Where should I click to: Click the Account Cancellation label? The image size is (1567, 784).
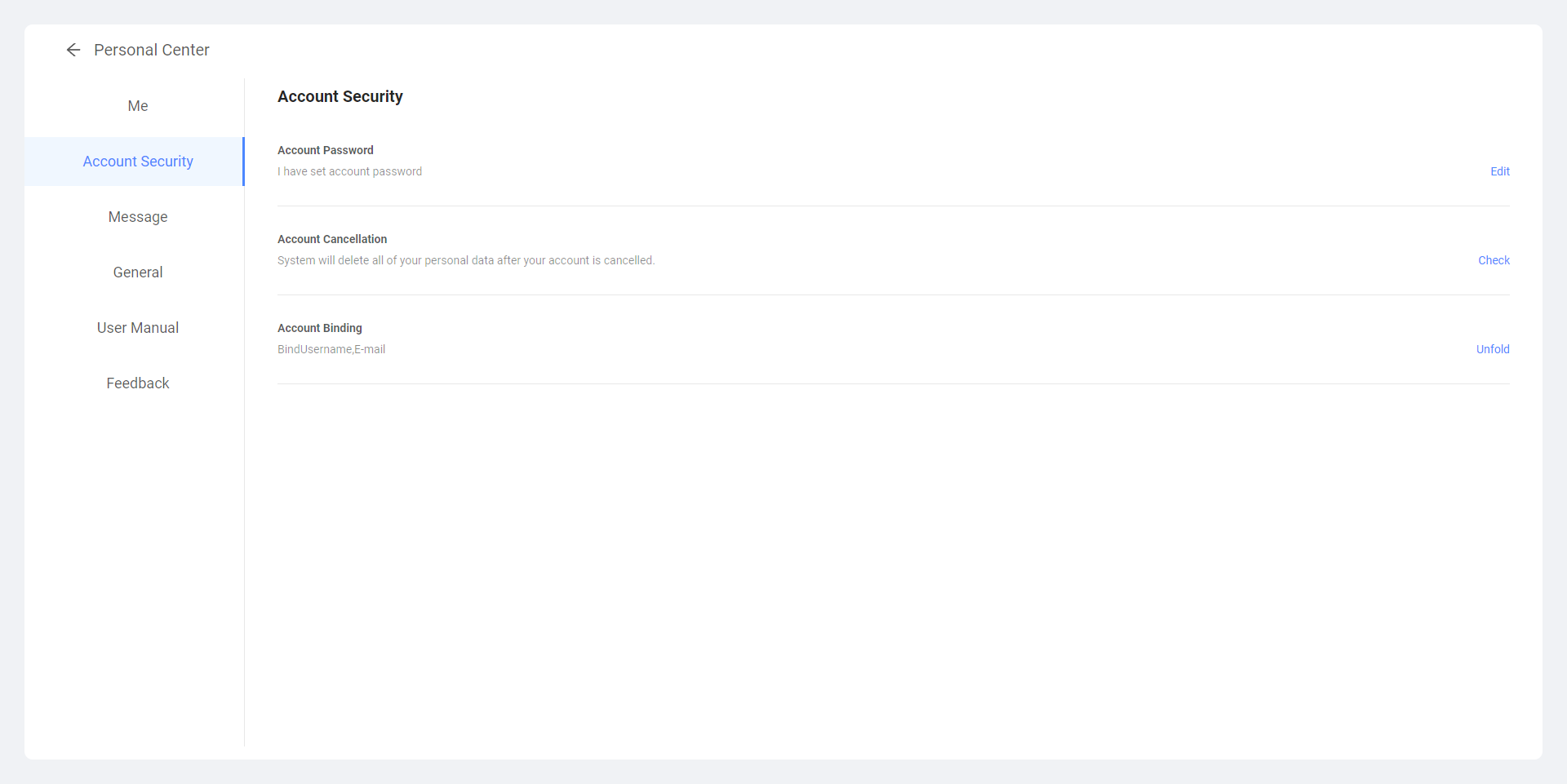[331, 239]
